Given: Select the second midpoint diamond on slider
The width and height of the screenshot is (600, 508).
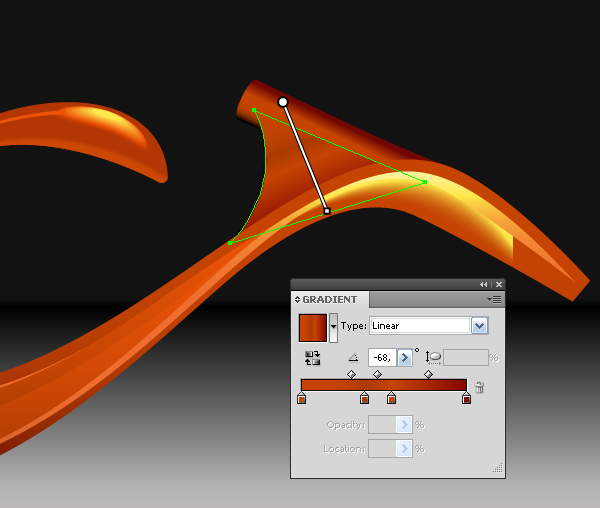Looking at the screenshot, I should pos(377,374).
